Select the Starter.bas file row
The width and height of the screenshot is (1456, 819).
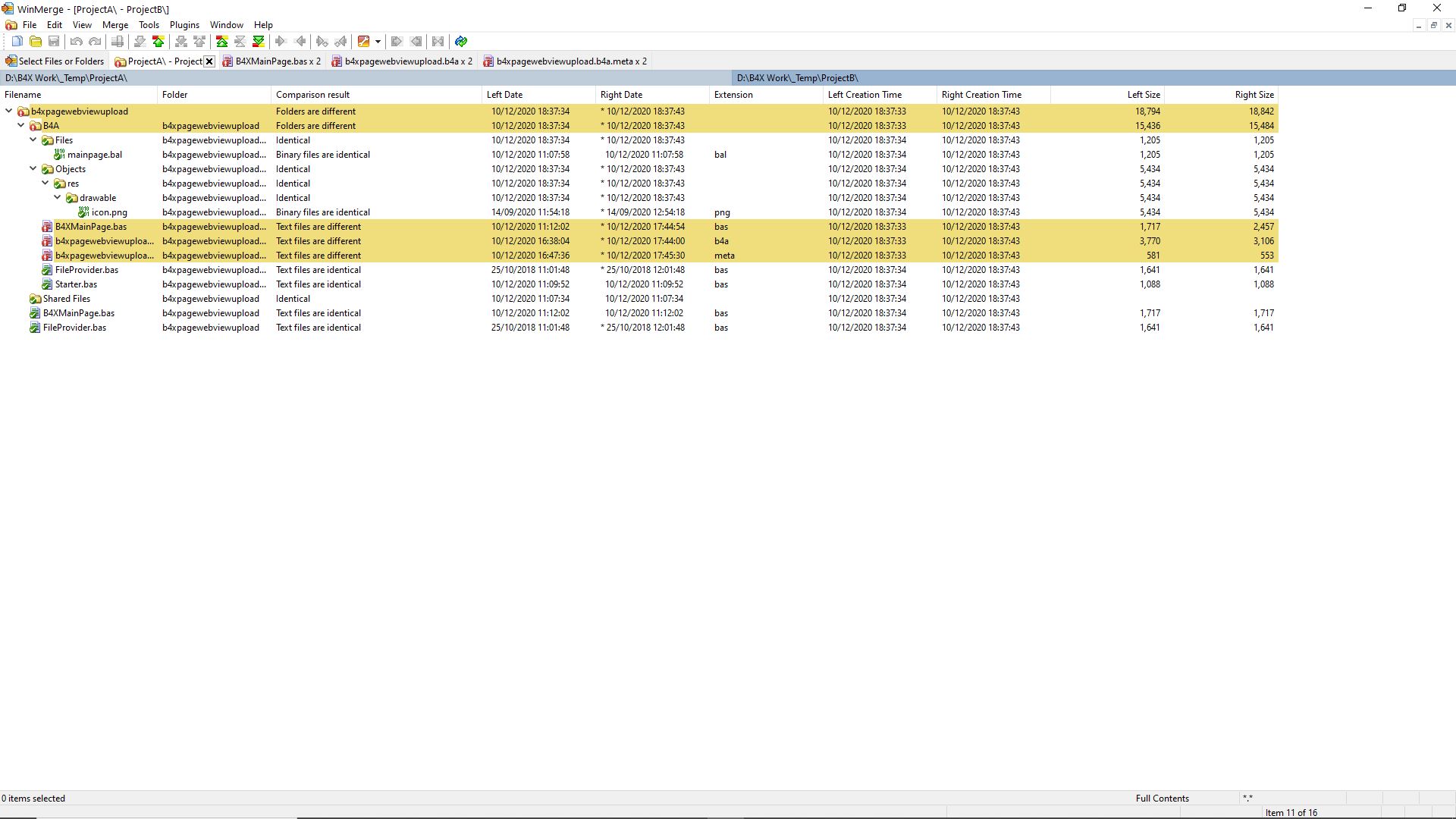coord(76,284)
